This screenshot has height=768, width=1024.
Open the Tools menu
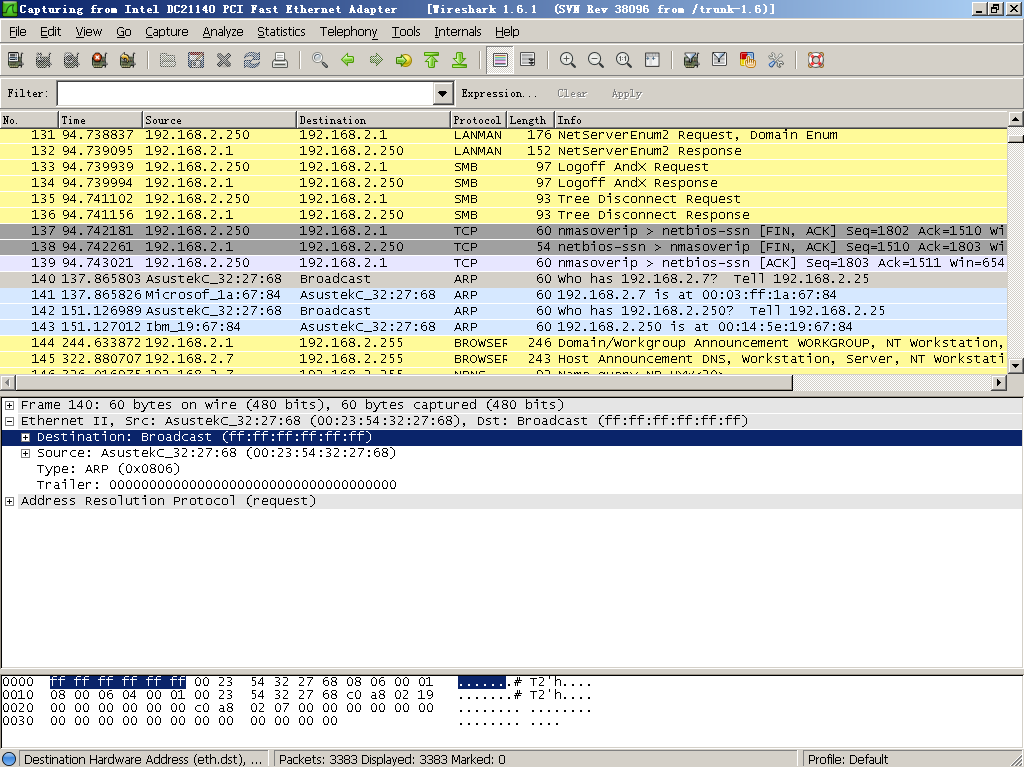(x=406, y=31)
